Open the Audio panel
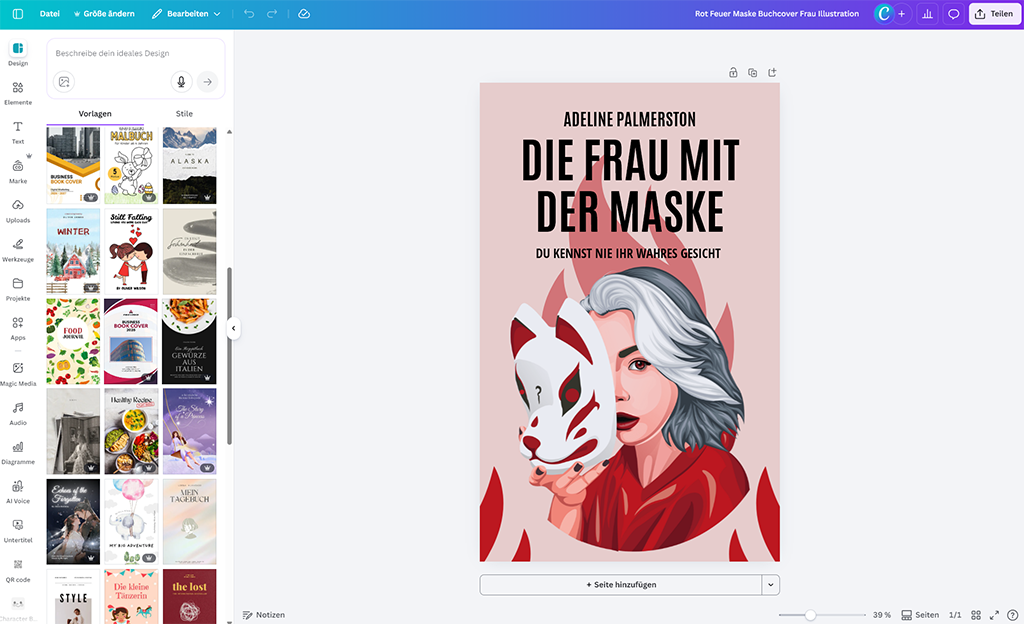 [17, 412]
